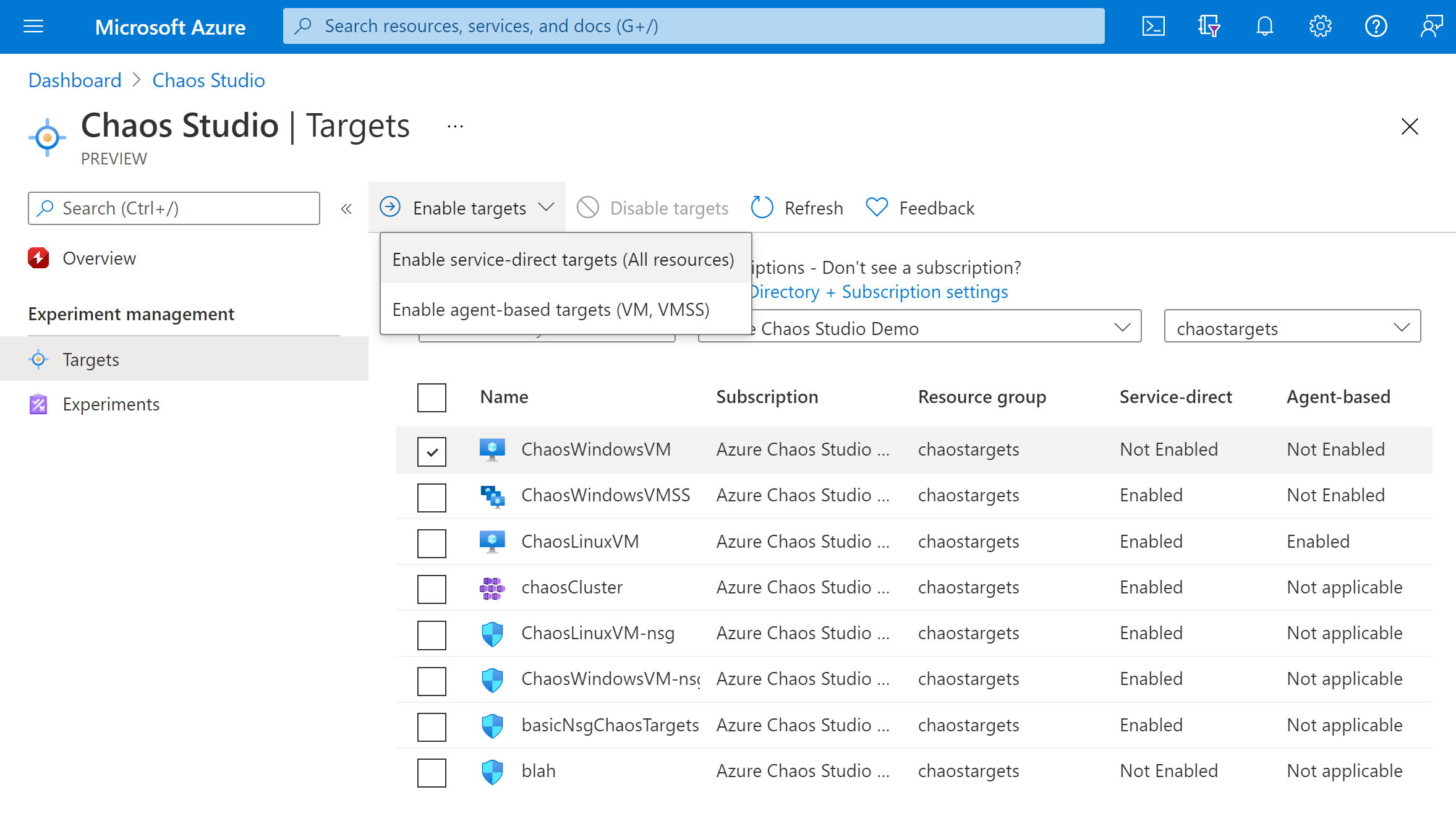Screen dimensions: 1456x829
Task: Select Enable service-direct targets menu option
Action: click(x=562, y=258)
